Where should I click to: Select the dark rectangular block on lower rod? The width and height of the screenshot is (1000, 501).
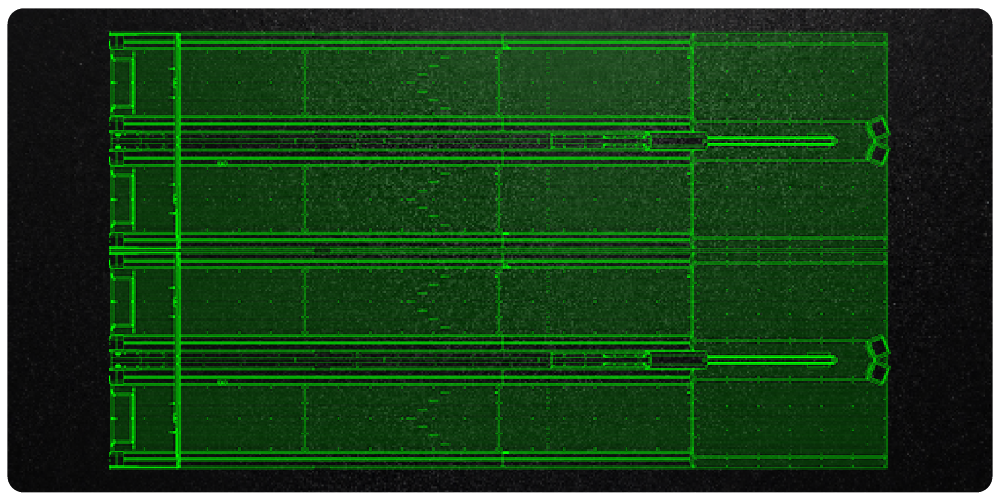point(678,360)
